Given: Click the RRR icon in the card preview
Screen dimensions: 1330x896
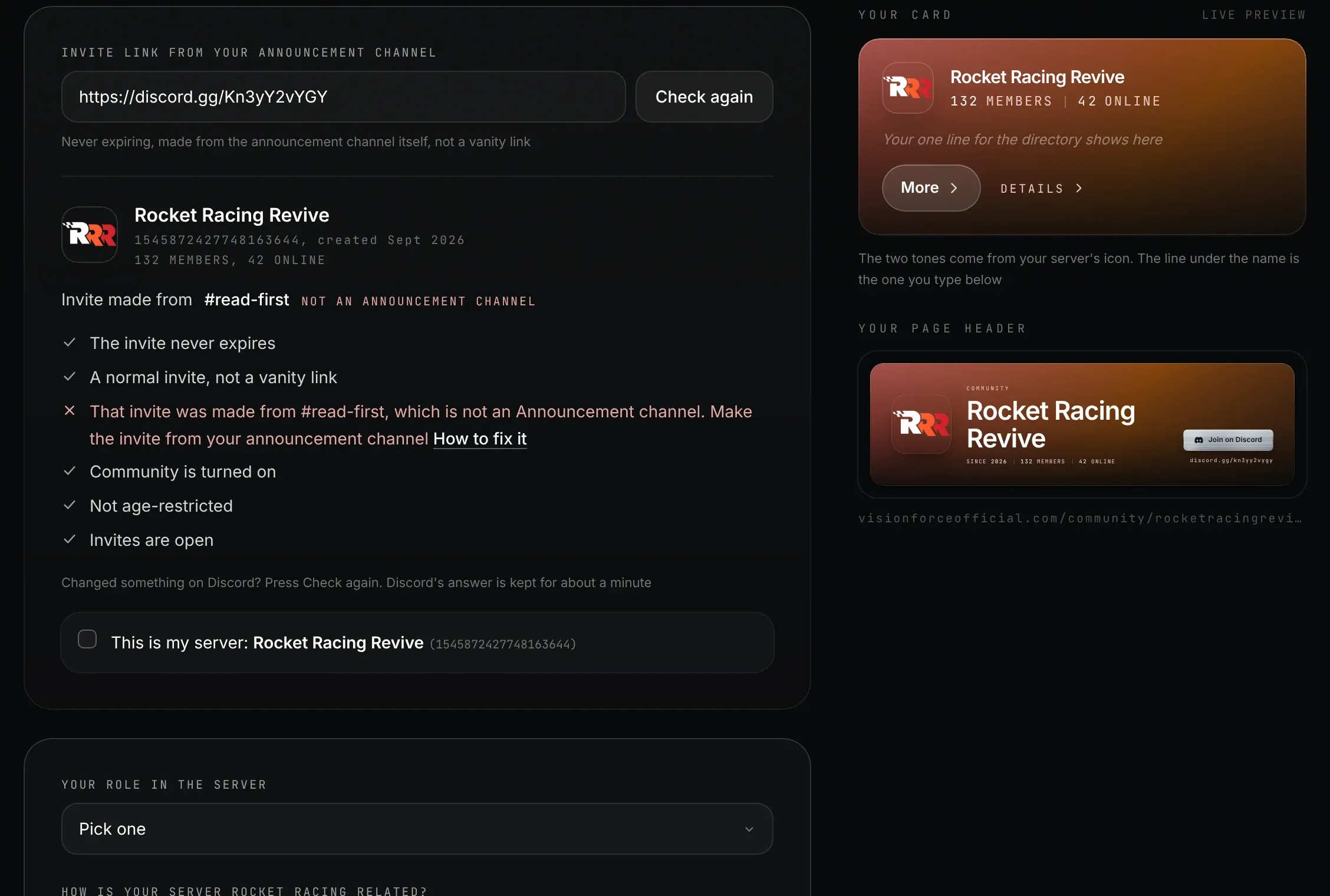Looking at the screenshot, I should pos(908,88).
